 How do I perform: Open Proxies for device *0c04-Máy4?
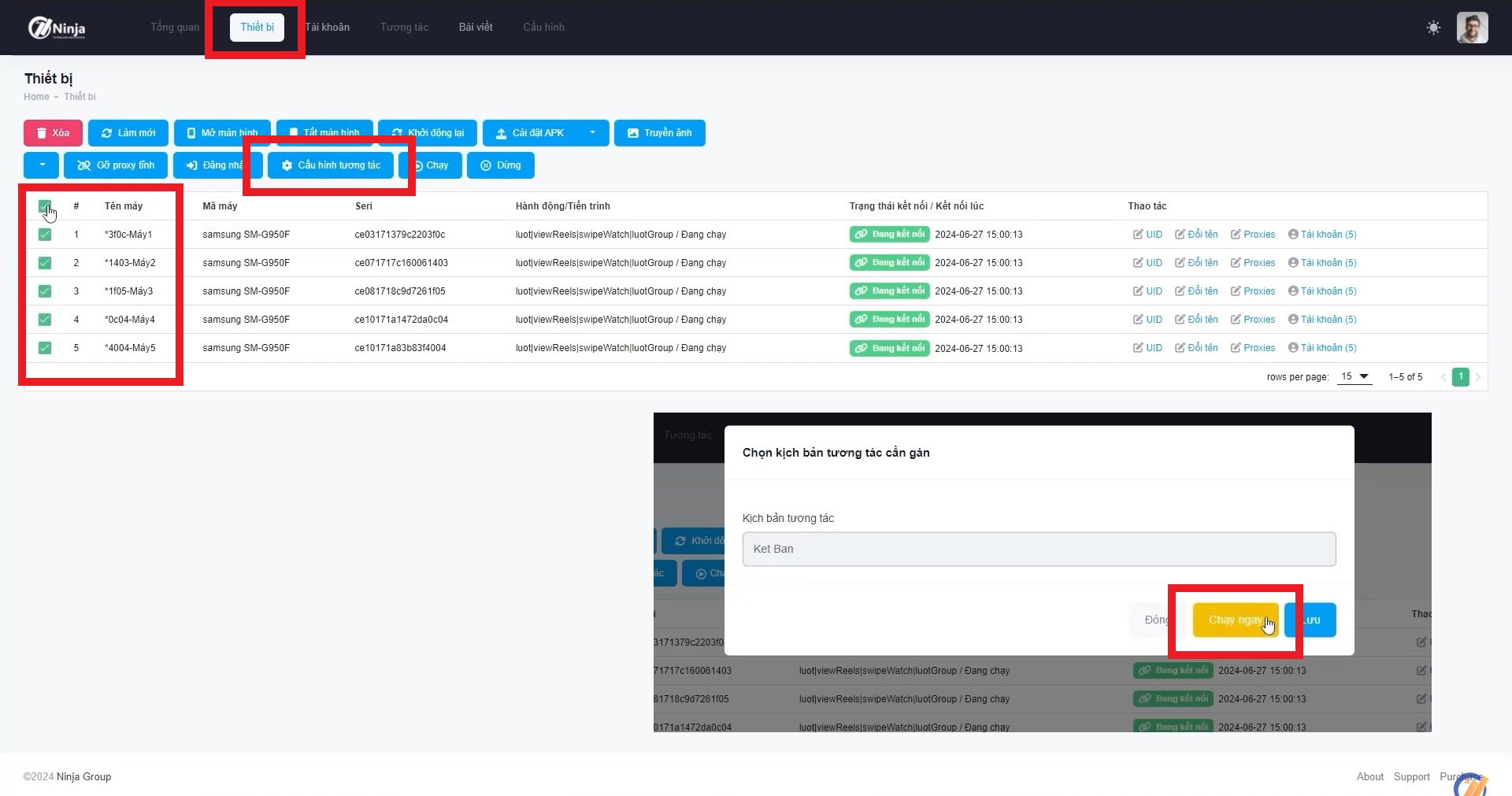tap(1253, 320)
